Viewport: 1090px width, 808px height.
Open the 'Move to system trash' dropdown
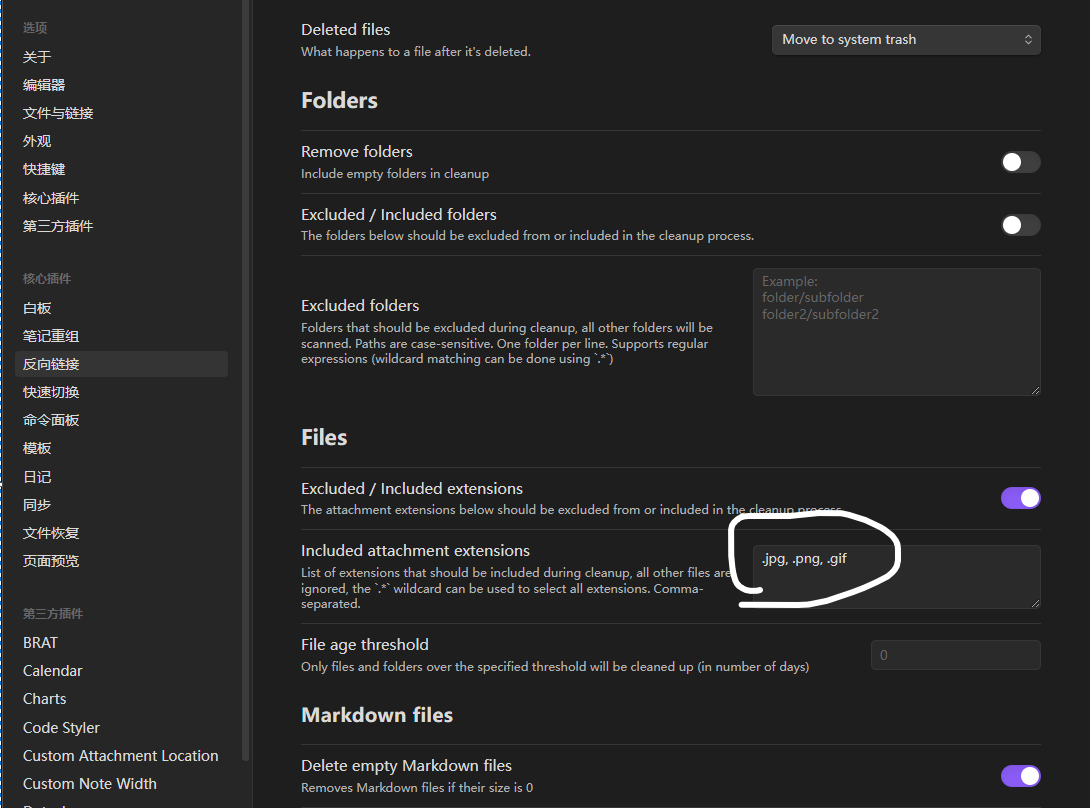click(905, 39)
